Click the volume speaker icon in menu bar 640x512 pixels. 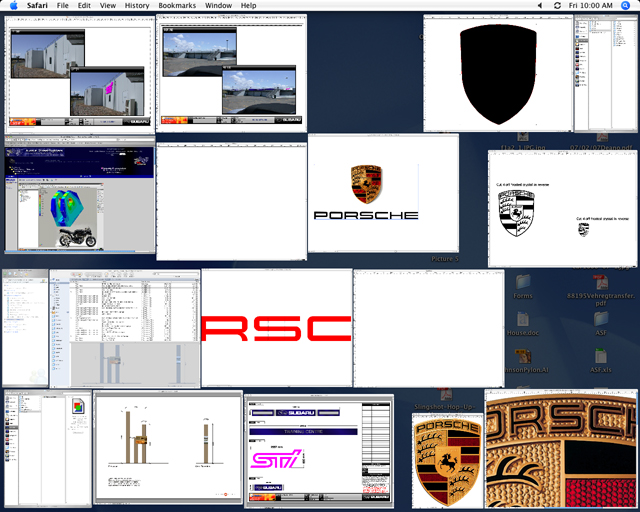(540, 5)
